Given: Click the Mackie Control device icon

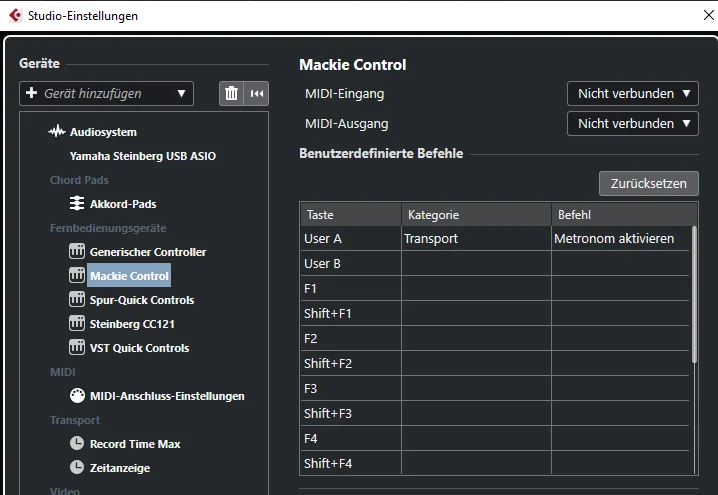Looking at the screenshot, I should (77, 275).
